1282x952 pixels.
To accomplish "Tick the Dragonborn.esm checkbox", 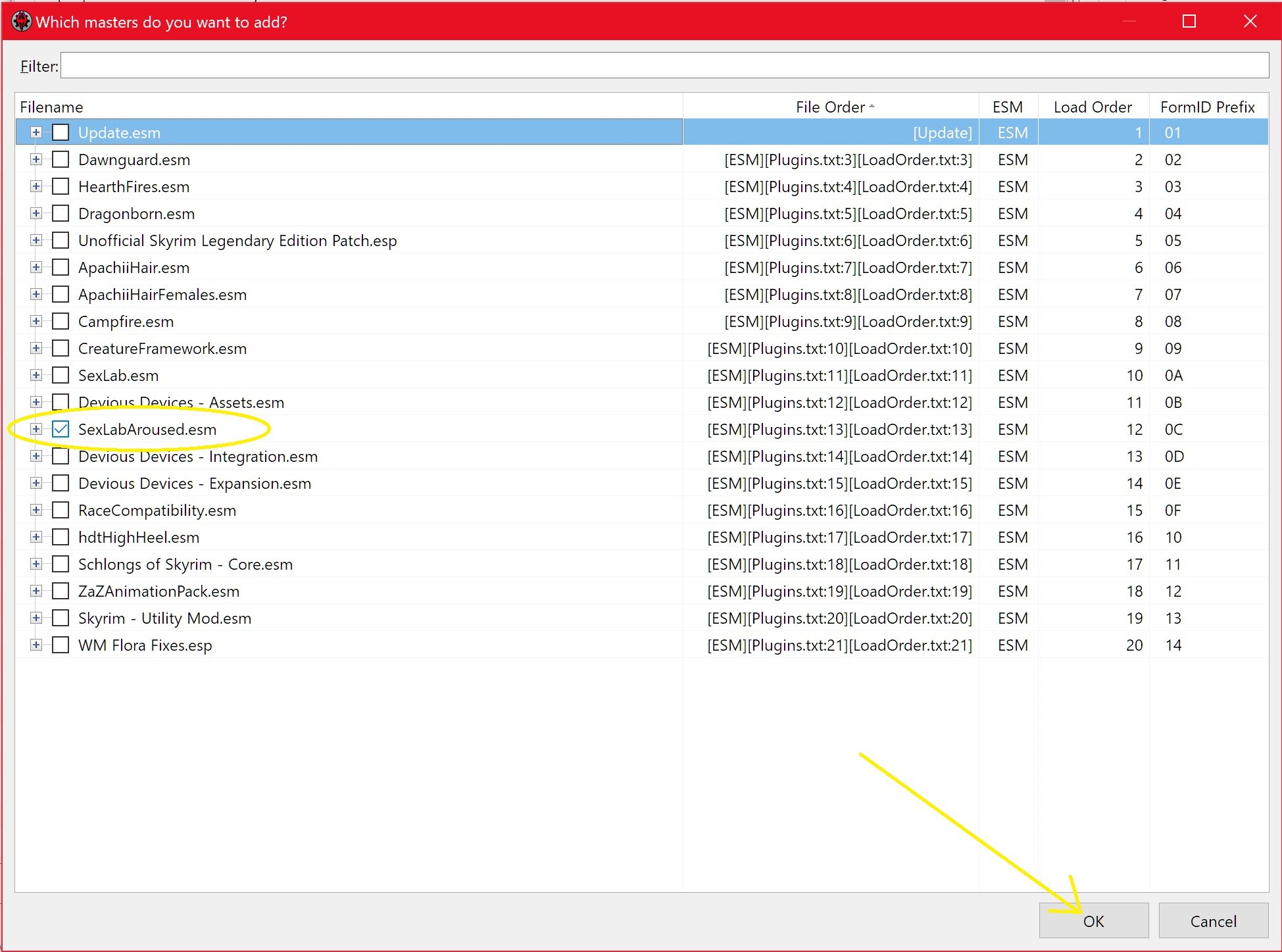I will coord(61,213).
